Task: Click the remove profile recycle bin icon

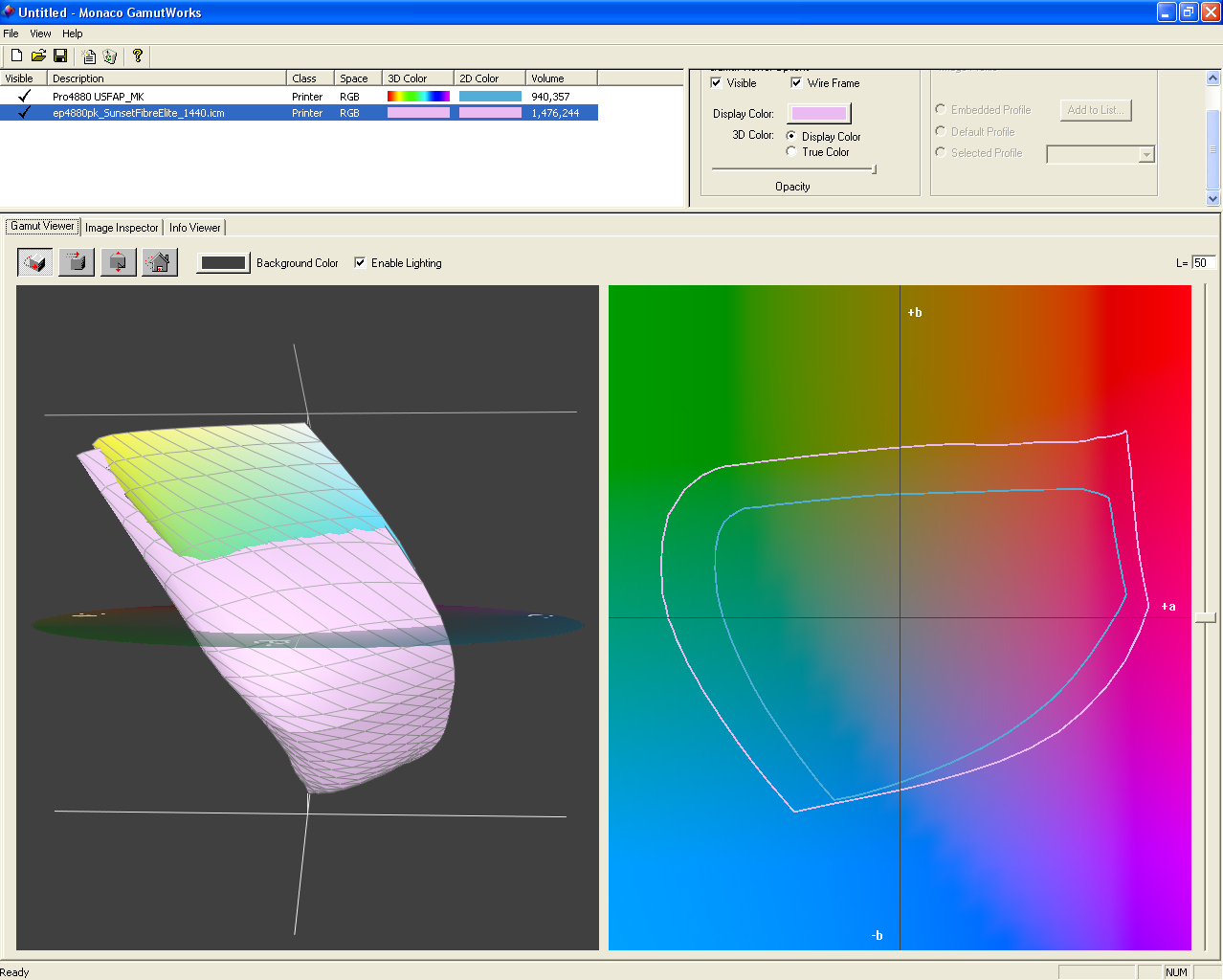Action: 110,56
